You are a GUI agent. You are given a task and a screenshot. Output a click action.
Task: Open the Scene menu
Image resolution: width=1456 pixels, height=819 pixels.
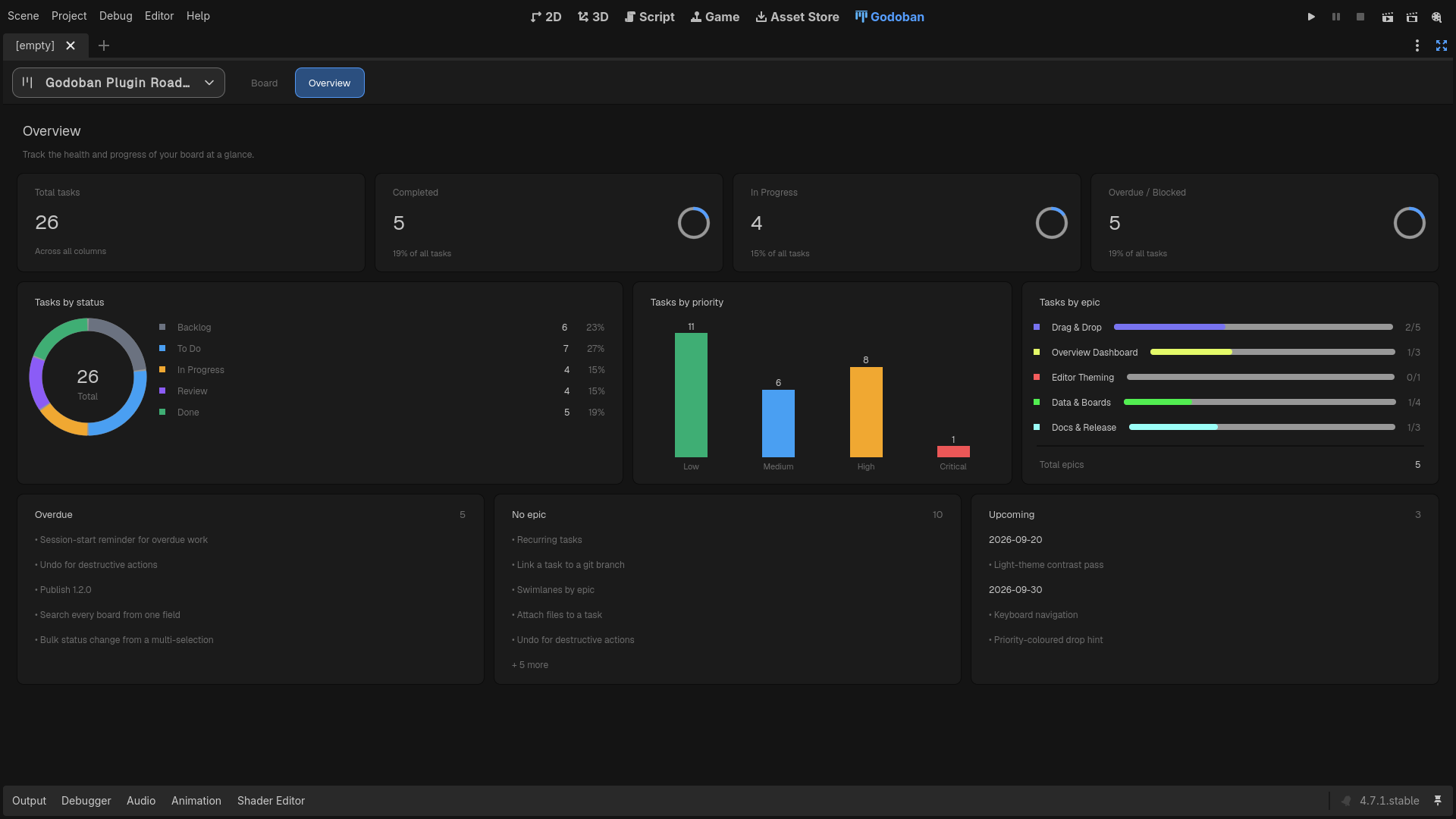(23, 16)
